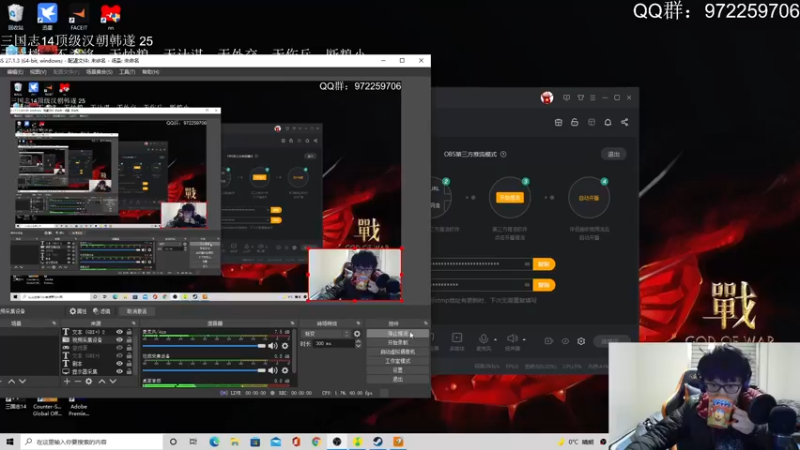Expand microphone options arrow in the streaming app
This screenshot has height=450, width=800.
coord(495,339)
